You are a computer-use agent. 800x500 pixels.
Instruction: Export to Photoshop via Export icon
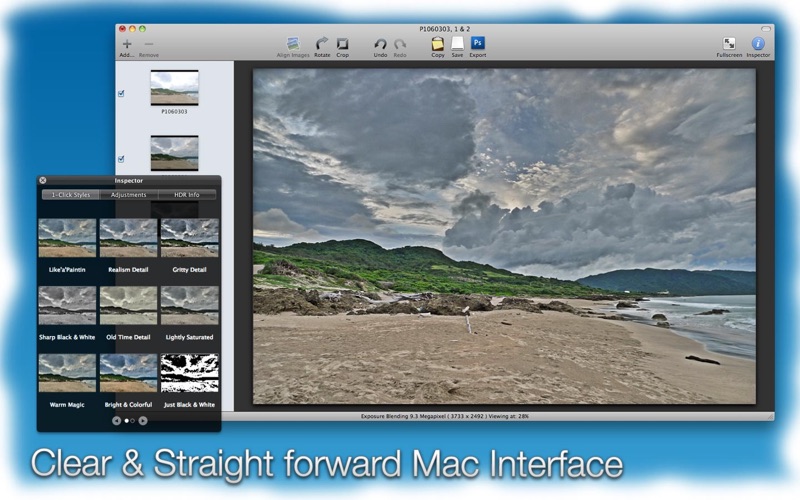(x=478, y=43)
